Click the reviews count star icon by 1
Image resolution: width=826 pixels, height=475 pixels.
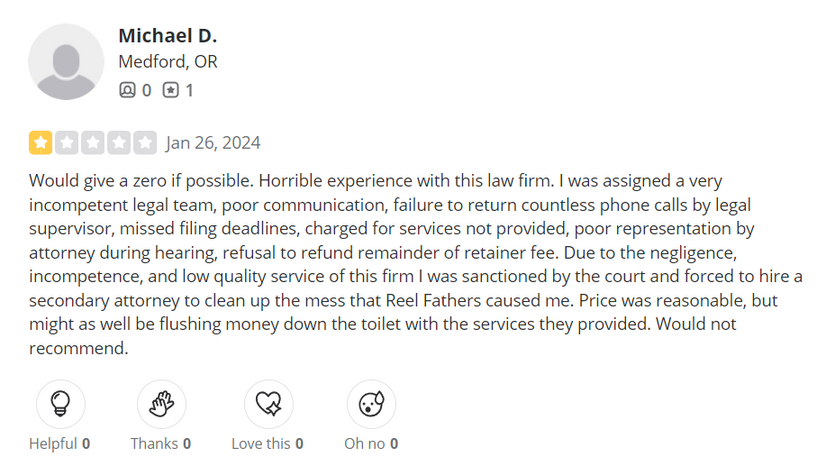[170, 90]
